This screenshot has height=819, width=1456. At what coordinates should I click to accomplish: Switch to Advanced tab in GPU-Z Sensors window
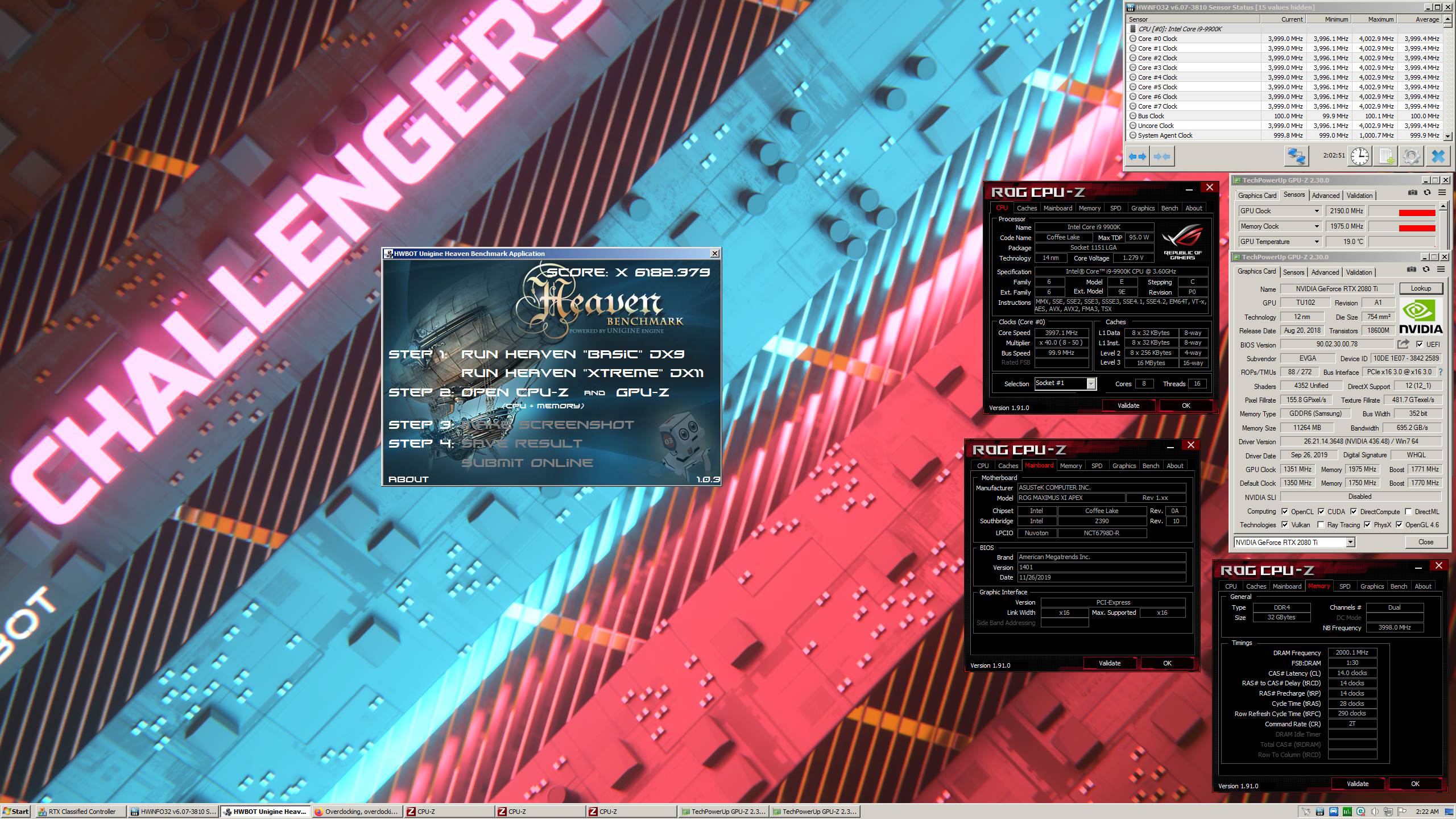tap(1325, 195)
